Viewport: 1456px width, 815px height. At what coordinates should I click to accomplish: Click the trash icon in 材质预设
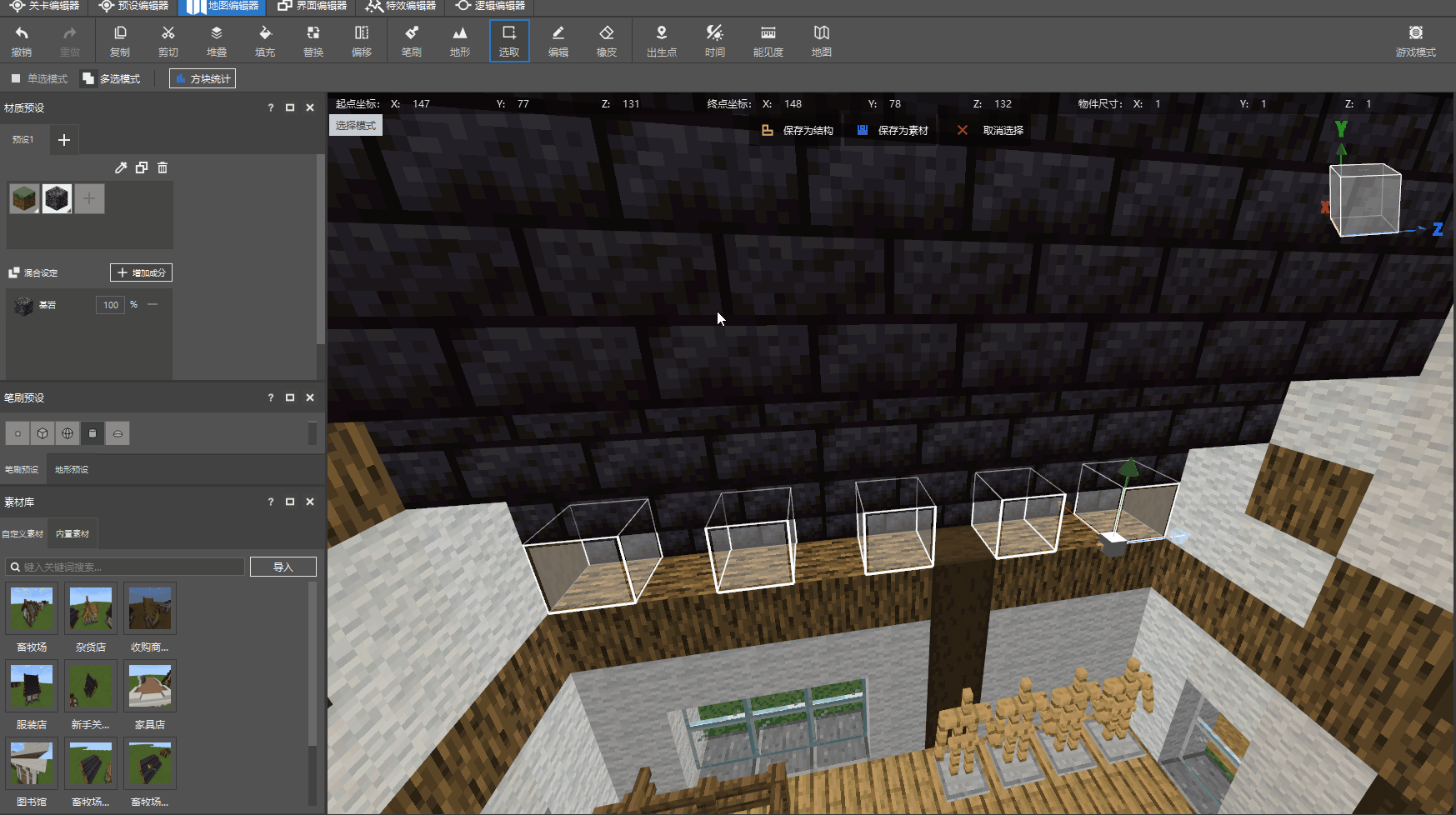(x=163, y=167)
